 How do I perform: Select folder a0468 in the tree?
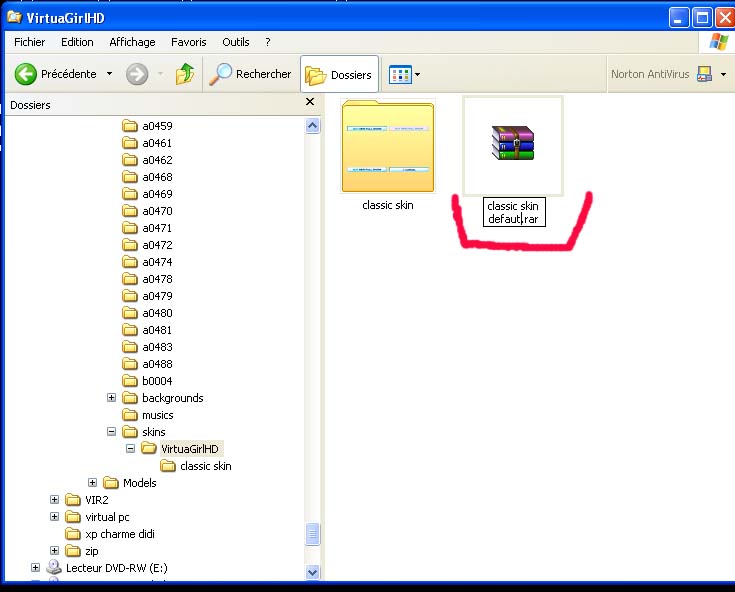coord(148,177)
